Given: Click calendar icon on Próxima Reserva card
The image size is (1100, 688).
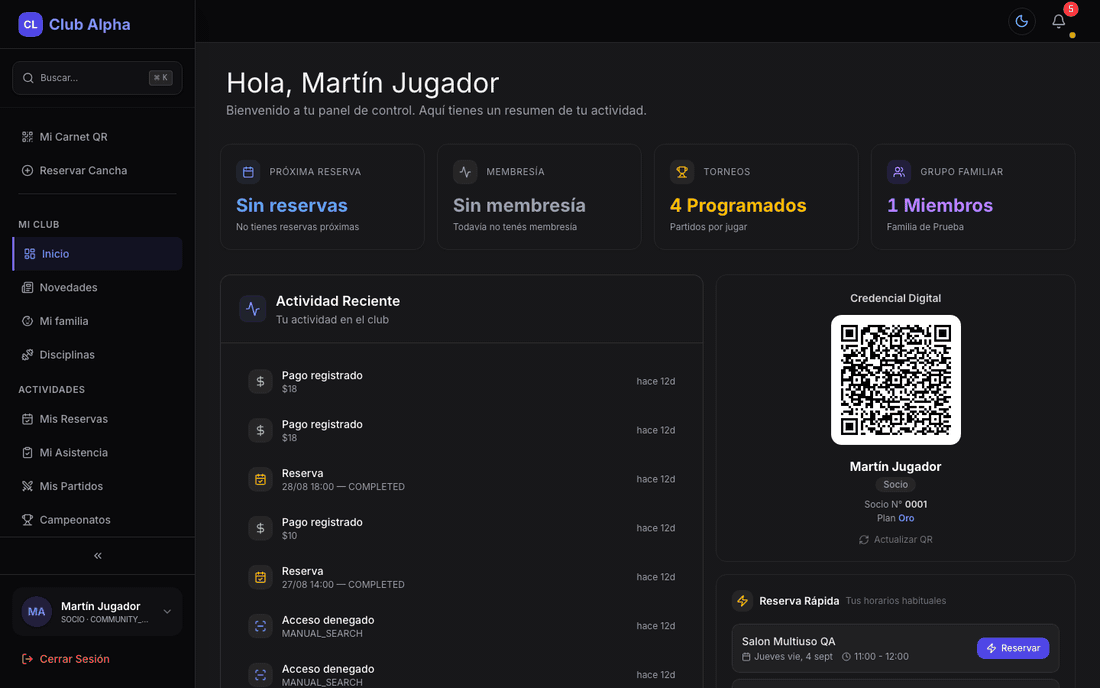Looking at the screenshot, I should click(x=248, y=172).
